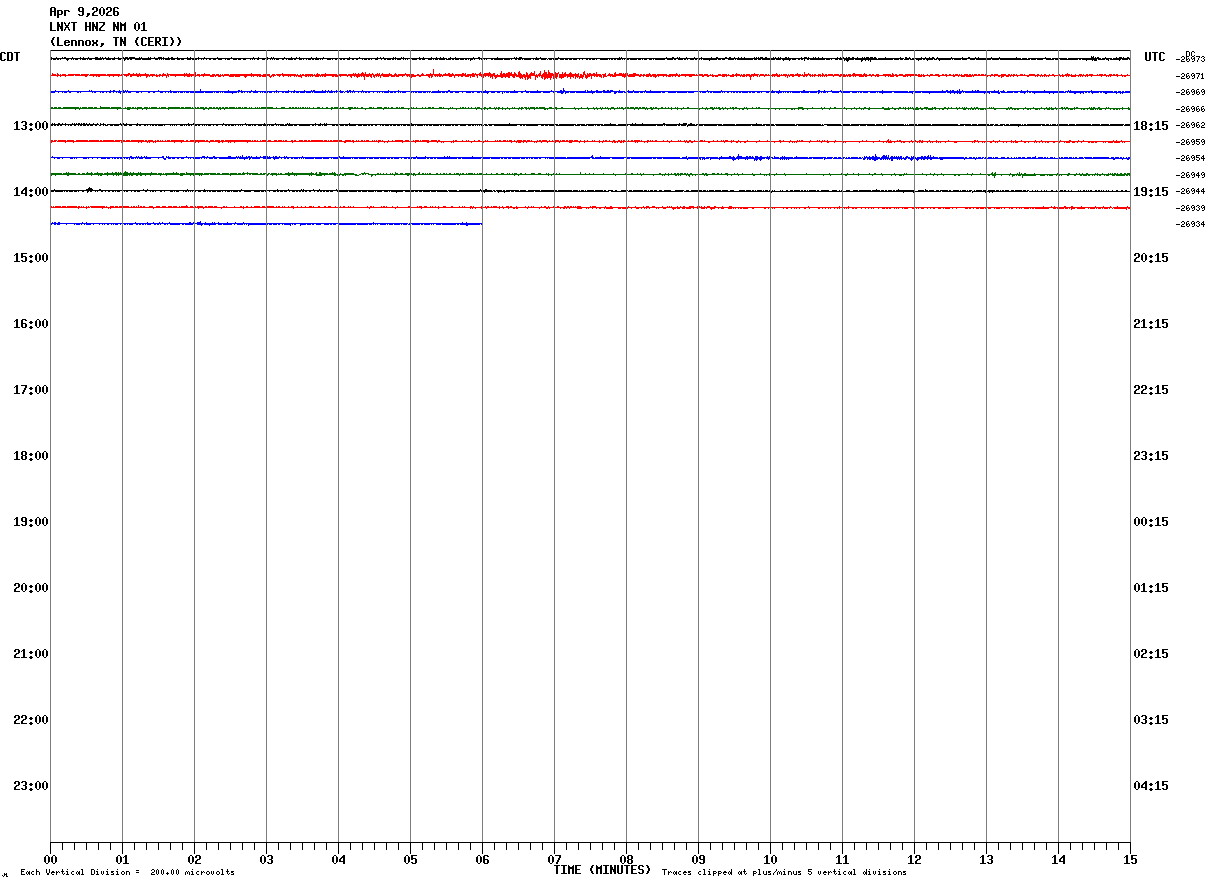Viewport: 1210px width, 886px height.
Task: Click the DC offset value -26949
Action: coord(1190,175)
